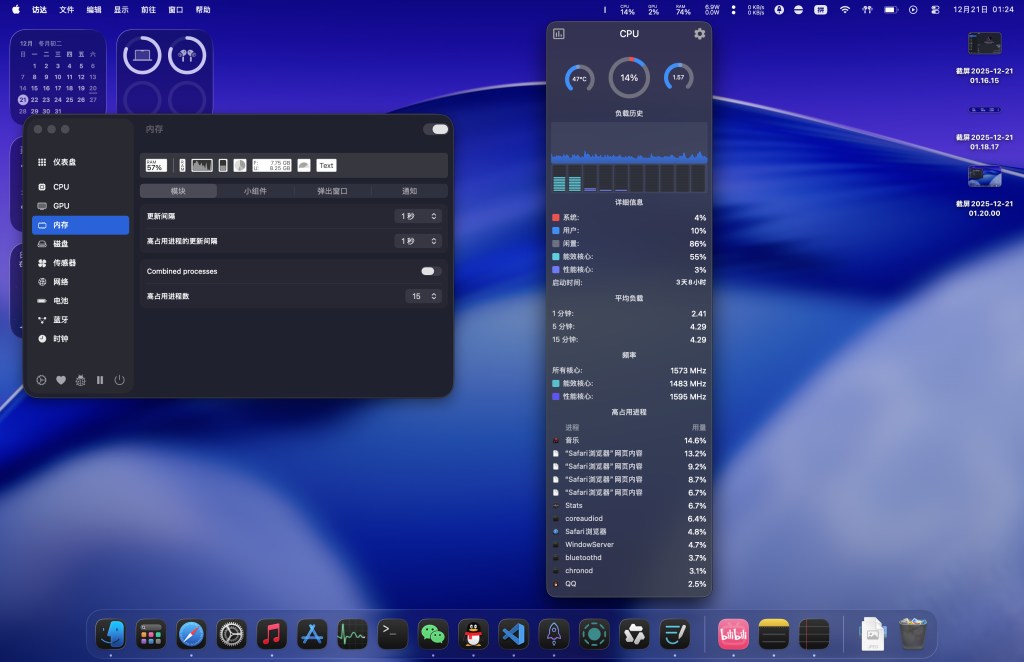Viewport: 1024px width, 662px height.
Task: Click the pause icon in Stats sidebar
Action: coord(100,380)
